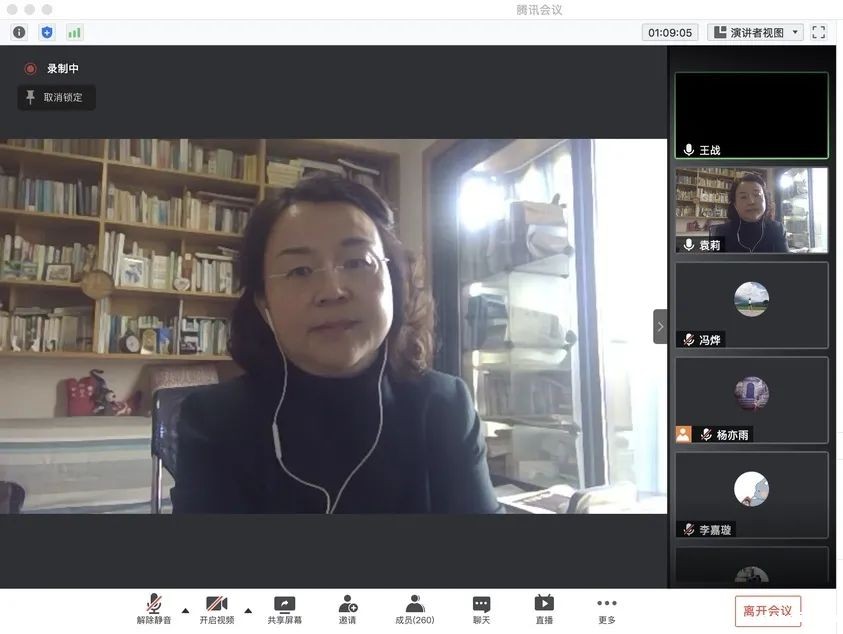Select 冯烨 participant tile
Screen dimensions: 843x634
(751, 305)
